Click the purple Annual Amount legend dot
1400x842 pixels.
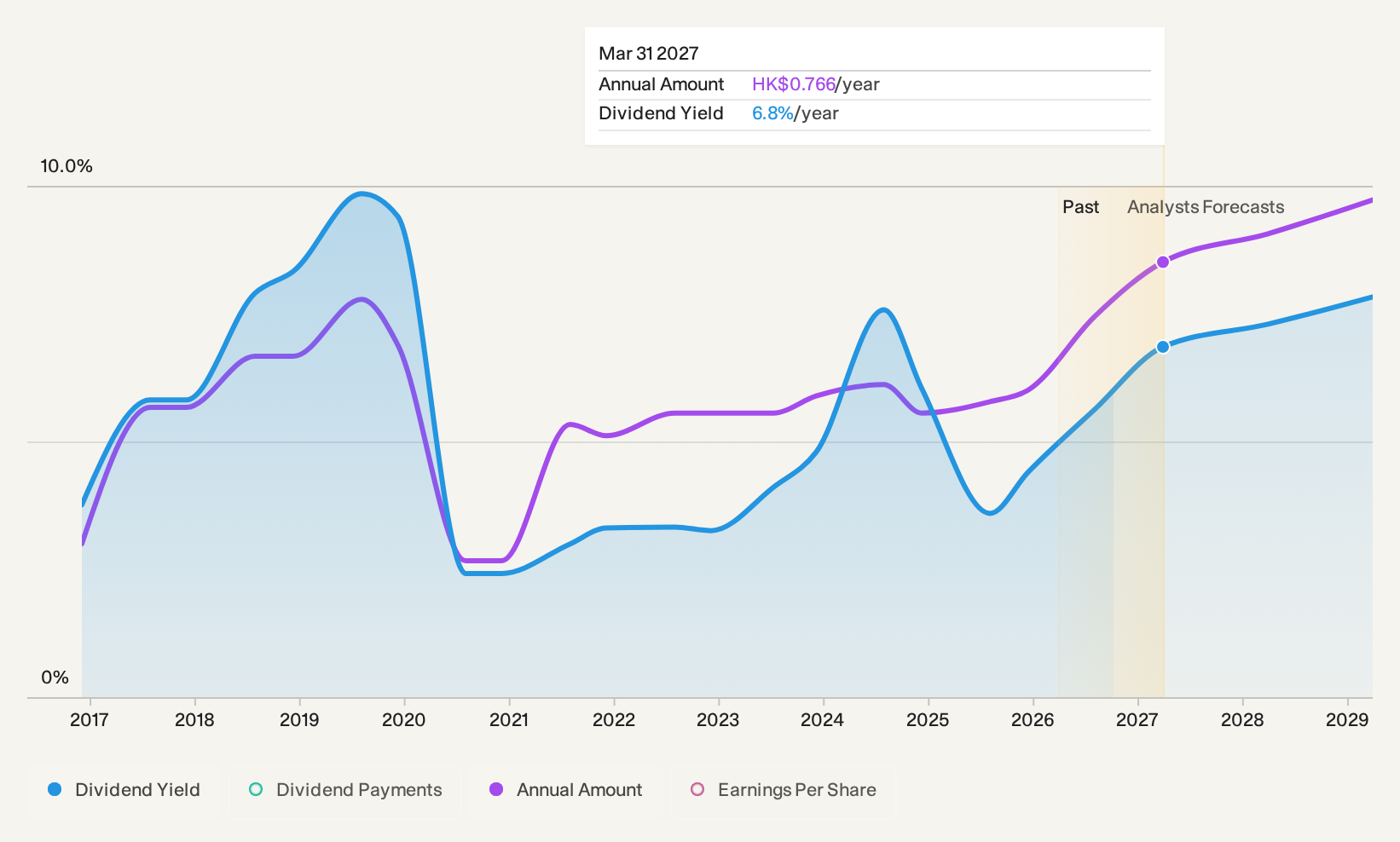pos(496,789)
